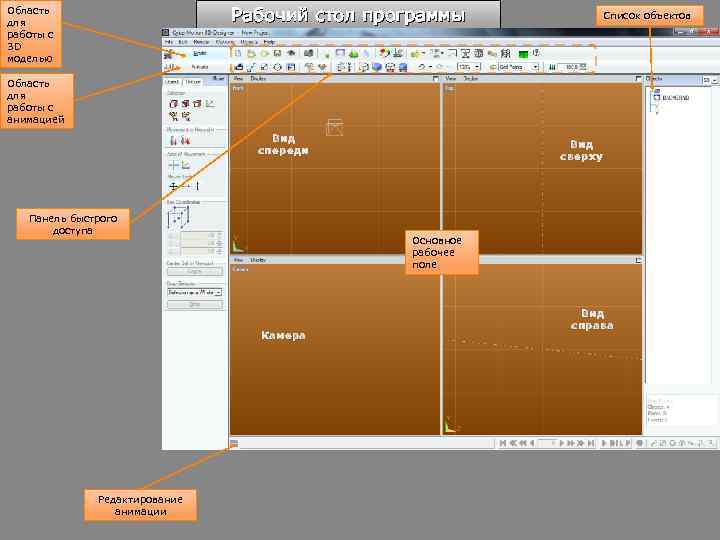This screenshot has width=720, height=540.
Task: Click the frame number field in playback bar
Action: [x=547, y=443]
